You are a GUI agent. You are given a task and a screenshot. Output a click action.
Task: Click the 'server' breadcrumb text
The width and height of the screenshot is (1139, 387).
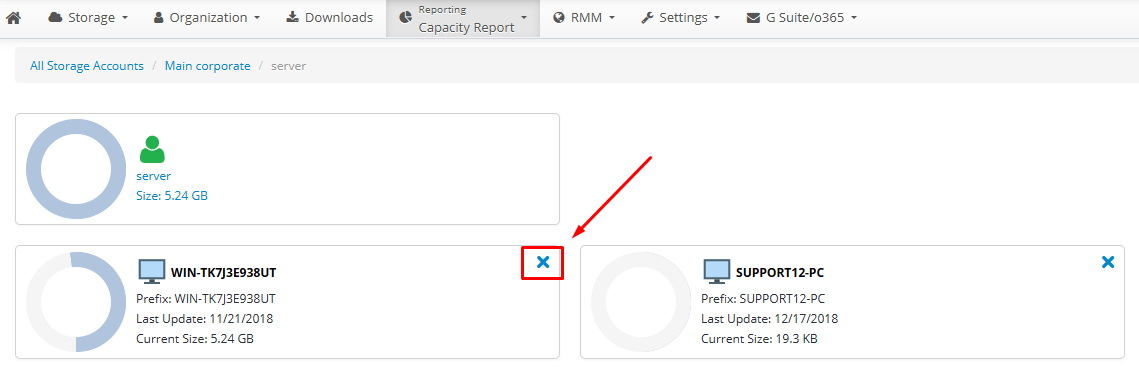pos(288,66)
